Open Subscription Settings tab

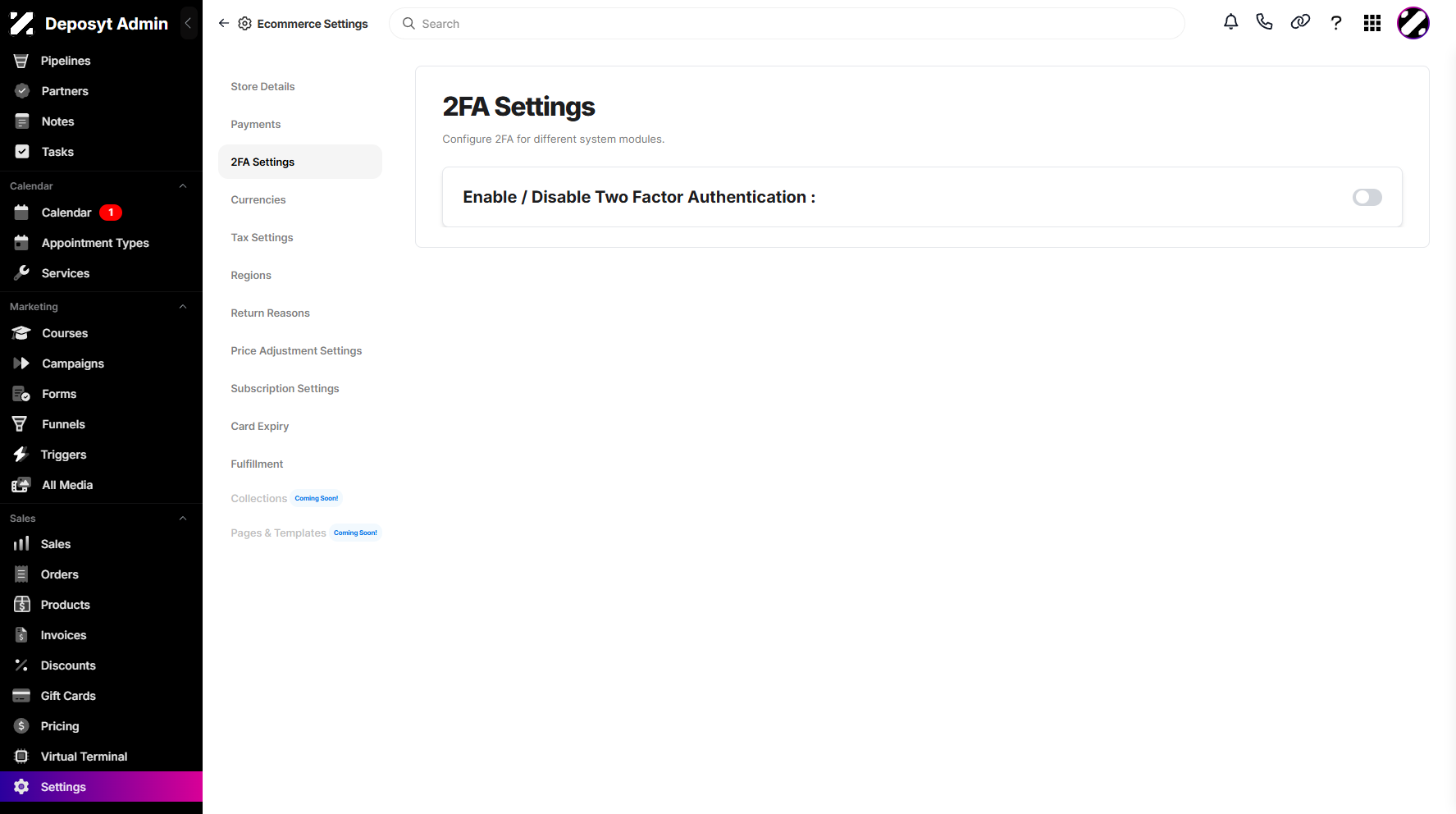coord(300,388)
